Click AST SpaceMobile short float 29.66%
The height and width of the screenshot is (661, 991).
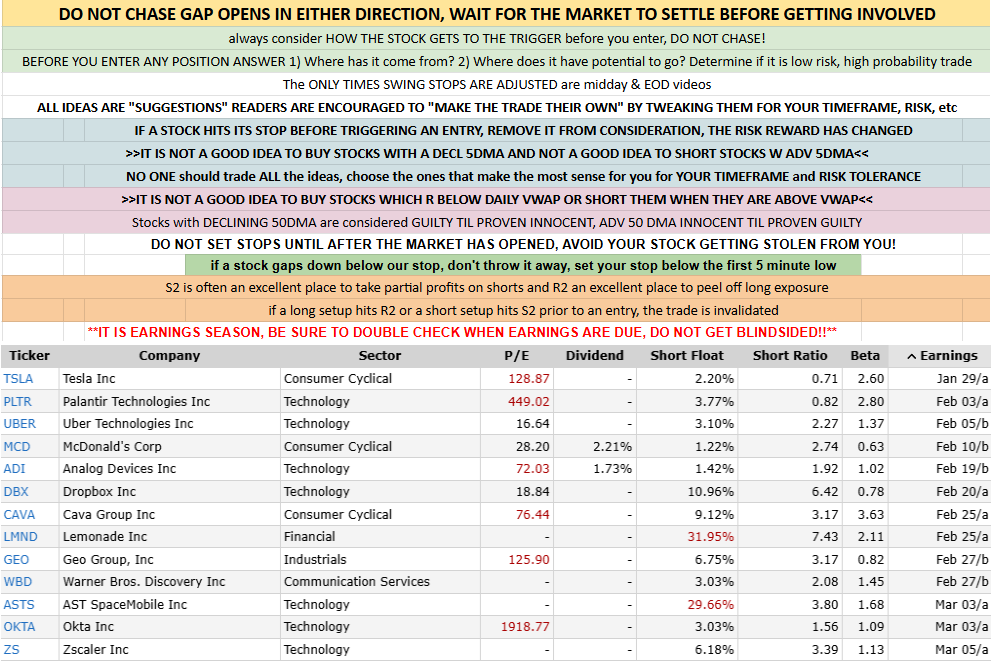point(710,604)
